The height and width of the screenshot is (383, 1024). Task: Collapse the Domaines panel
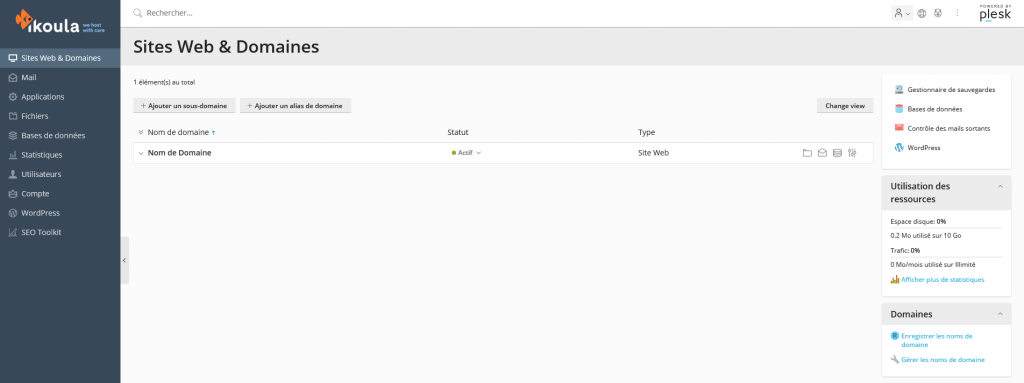999,314
